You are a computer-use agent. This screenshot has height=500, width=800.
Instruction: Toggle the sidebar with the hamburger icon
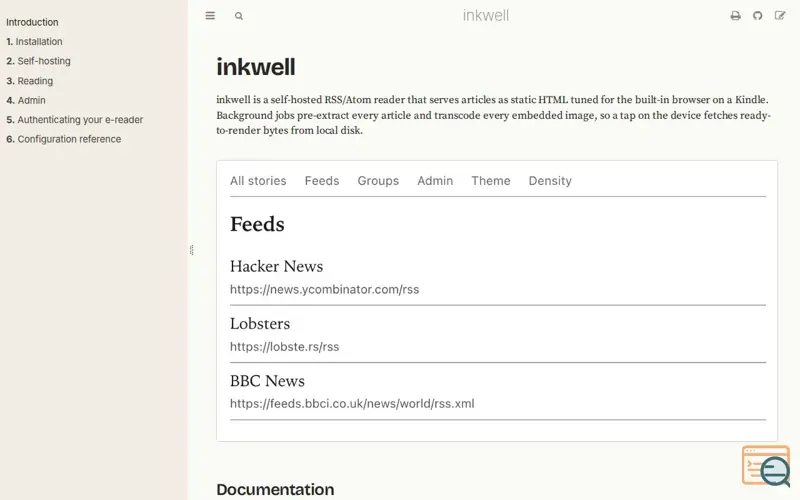210,16
